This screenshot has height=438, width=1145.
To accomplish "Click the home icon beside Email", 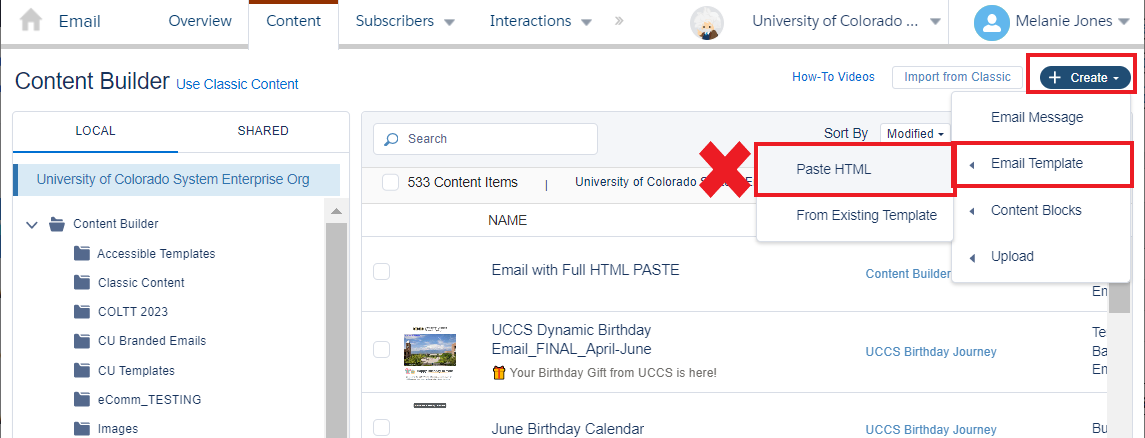I will coord(31,20).
